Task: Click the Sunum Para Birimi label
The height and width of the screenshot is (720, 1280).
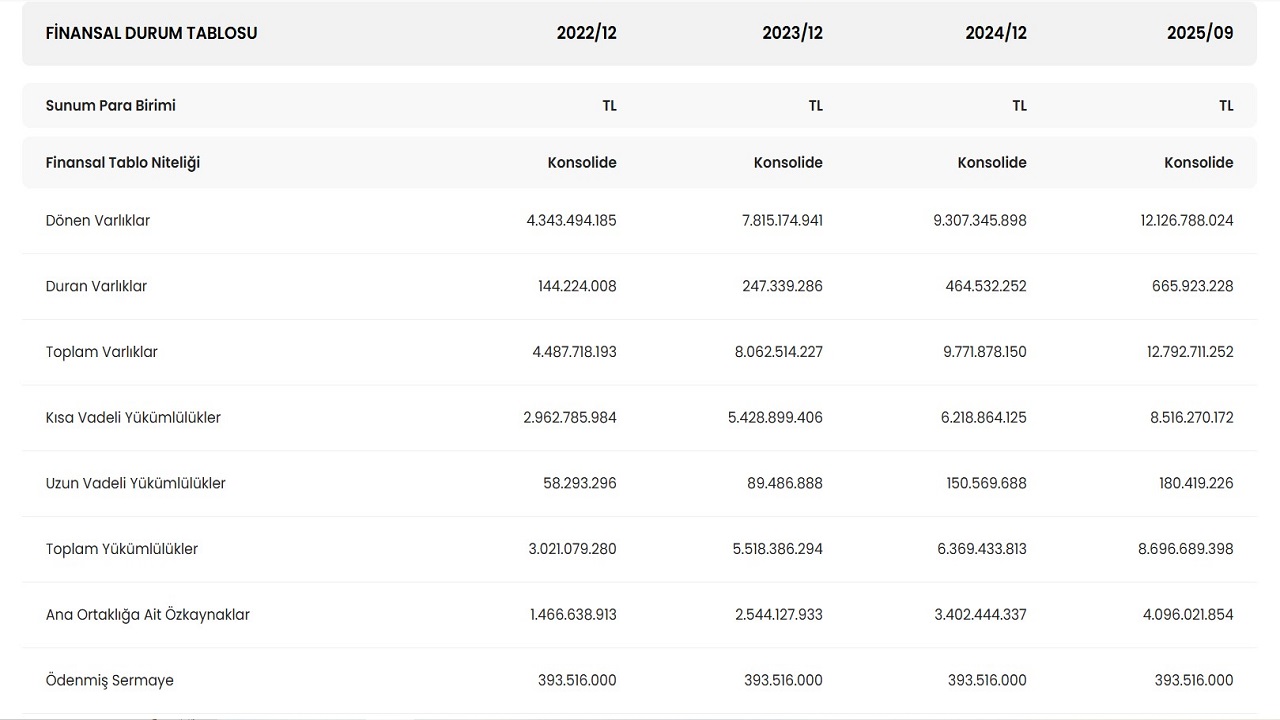Action: (x=111, y=106)
